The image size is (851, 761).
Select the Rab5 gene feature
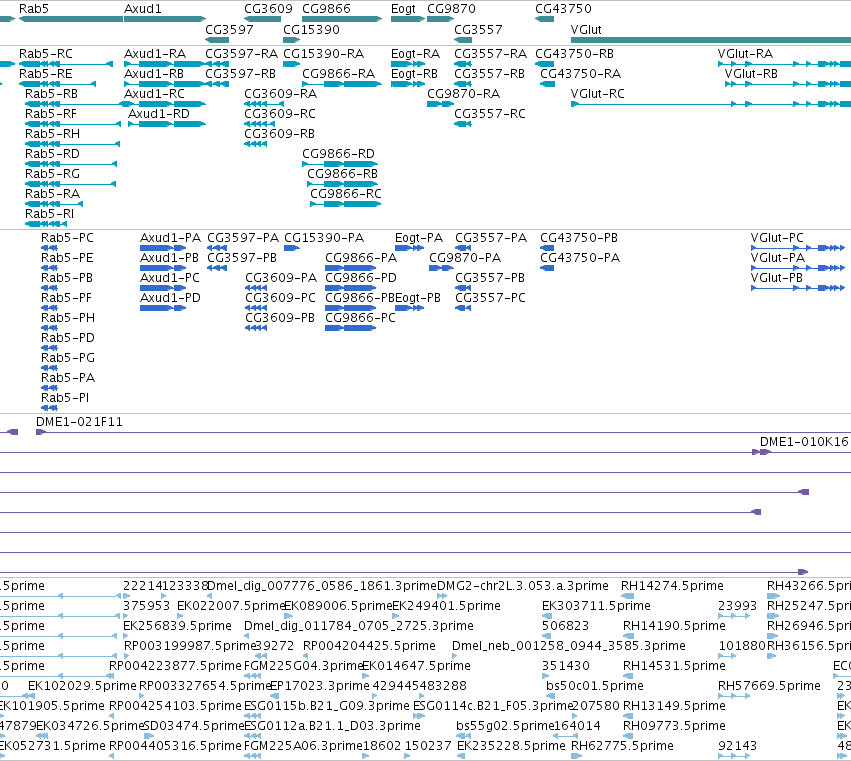click(71, 19)
